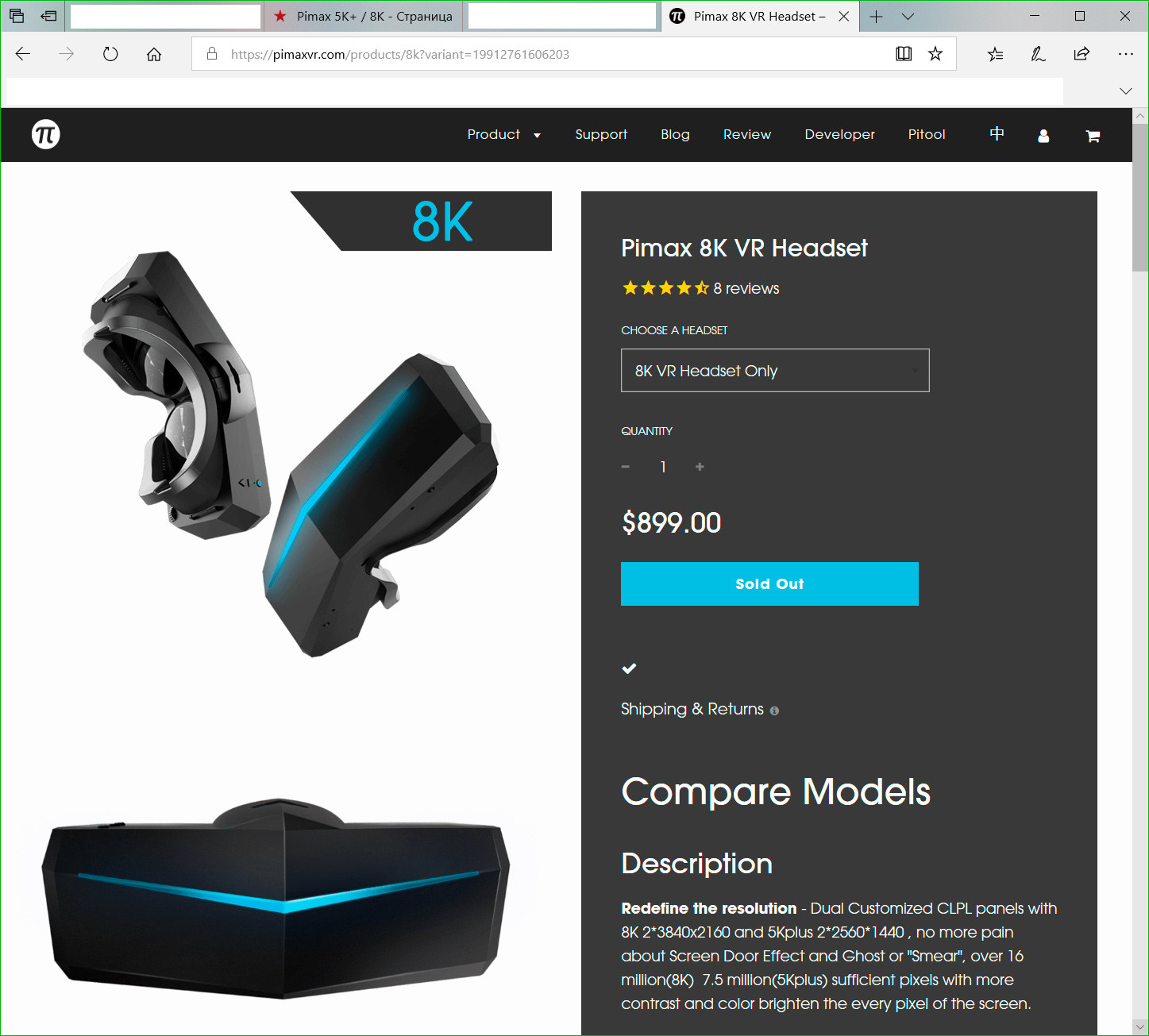Open the user account icon
The width and height of the screenshot is (1149, 1036).
pyautogui.click(x=1043, y=136)
